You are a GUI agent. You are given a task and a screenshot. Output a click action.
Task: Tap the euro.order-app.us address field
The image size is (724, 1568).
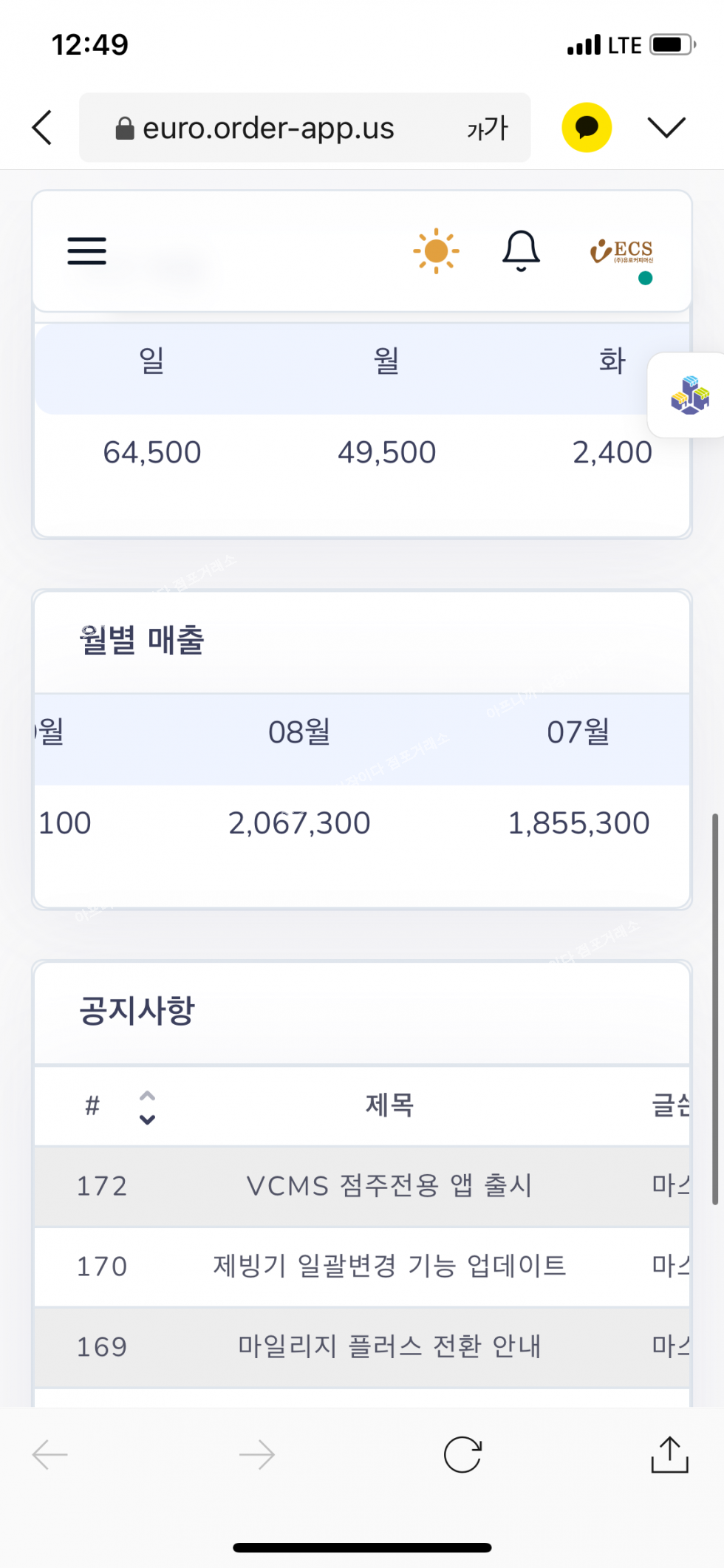pyautogui.click(x=268, y=129)
